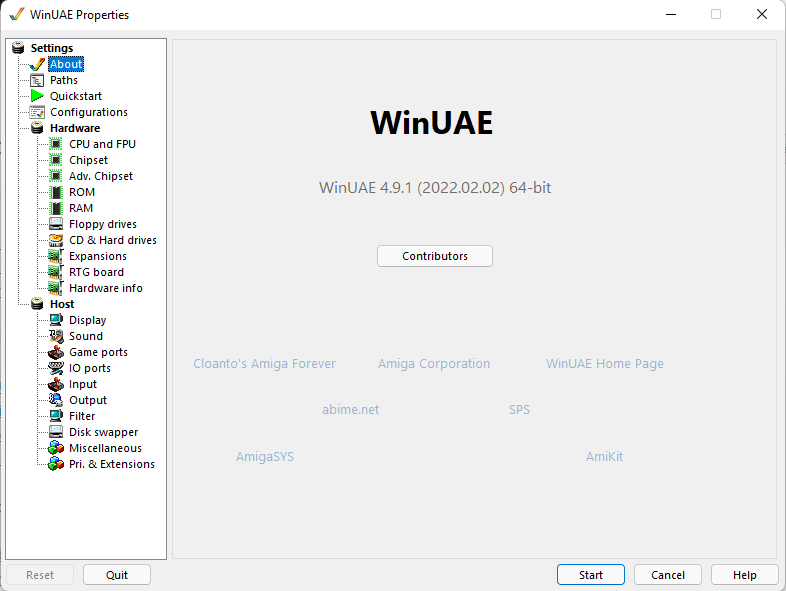Open the Sound settings label
786x591 pixels.
(86, 336)
